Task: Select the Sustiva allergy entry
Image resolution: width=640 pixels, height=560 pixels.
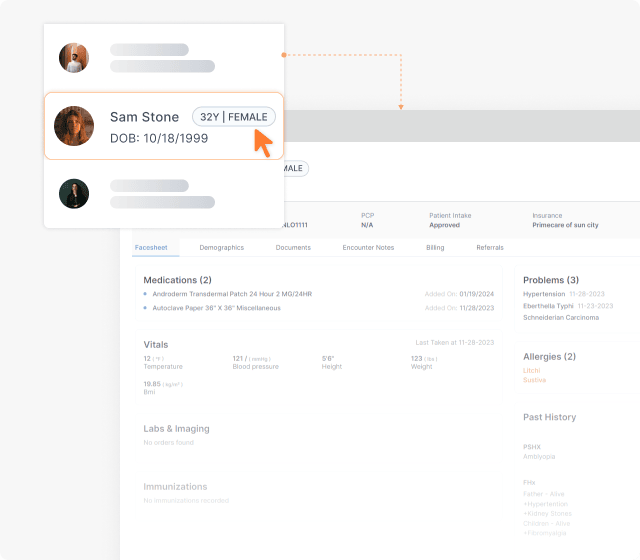Action: point(534,380)
